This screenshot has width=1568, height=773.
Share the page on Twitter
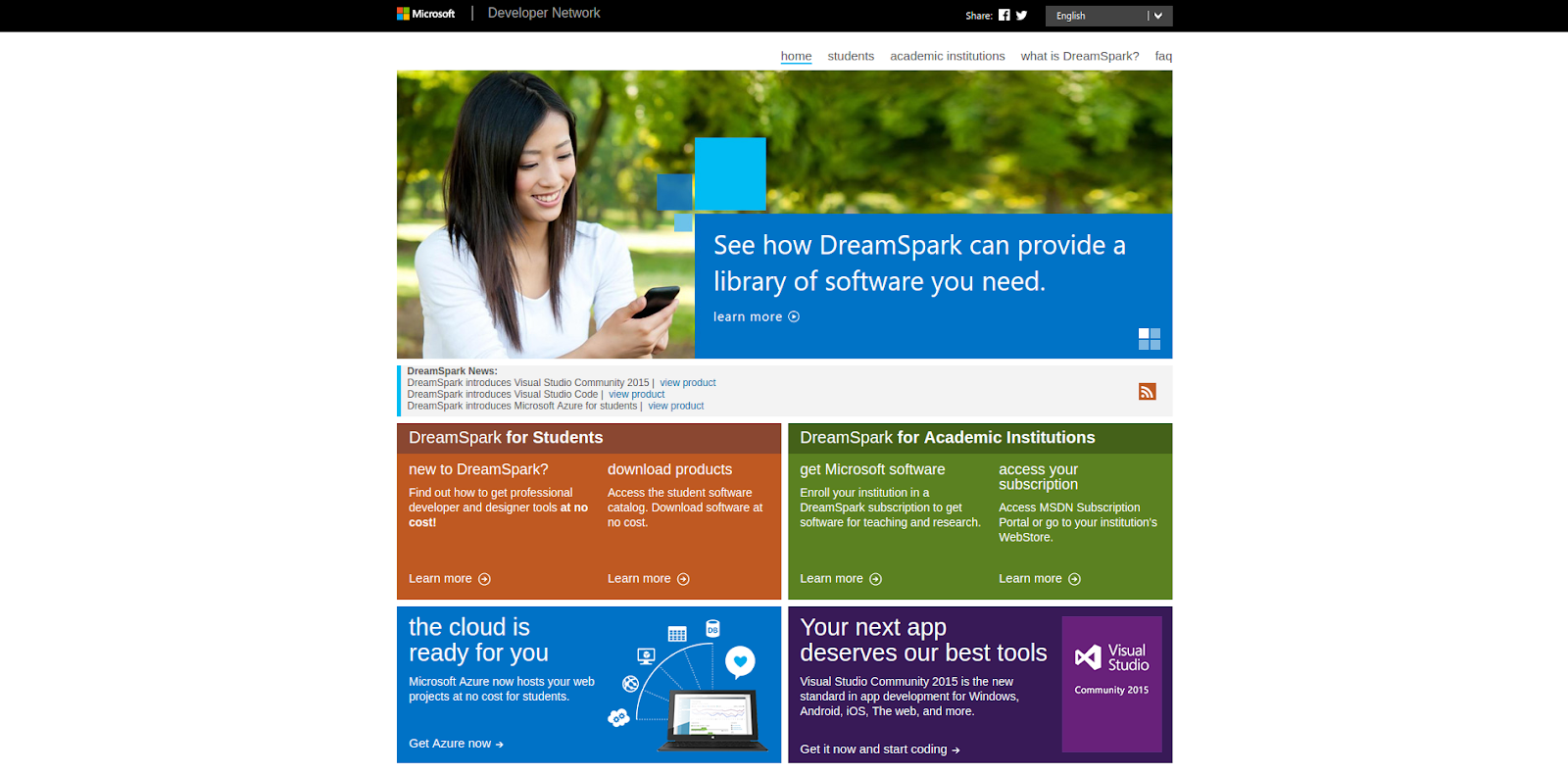point(1021,15)
